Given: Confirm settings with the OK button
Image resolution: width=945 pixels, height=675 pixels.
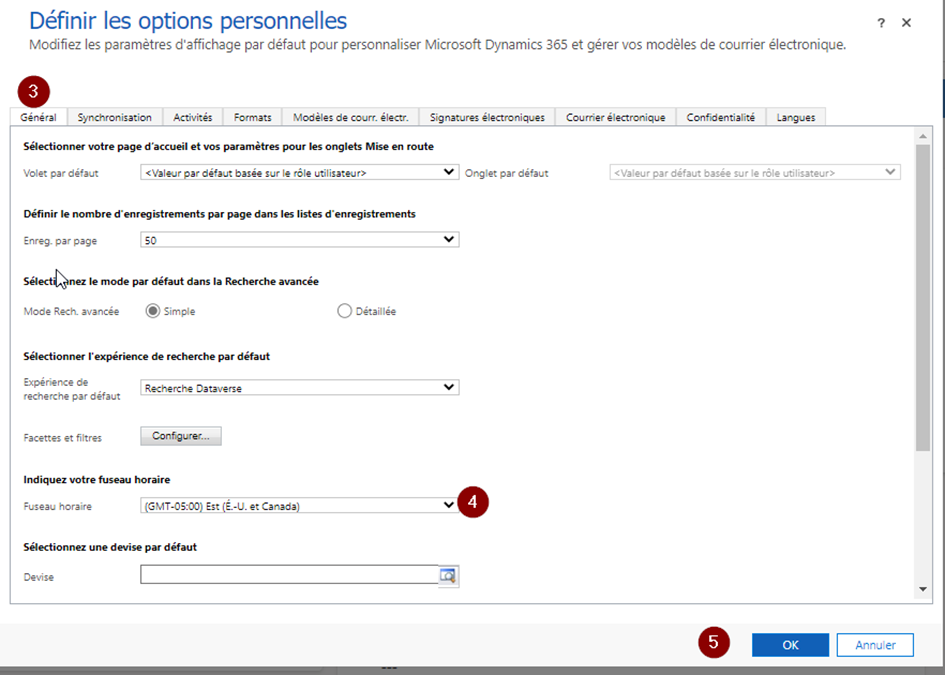Looking at the screenshot, I should tap(790, 645).
